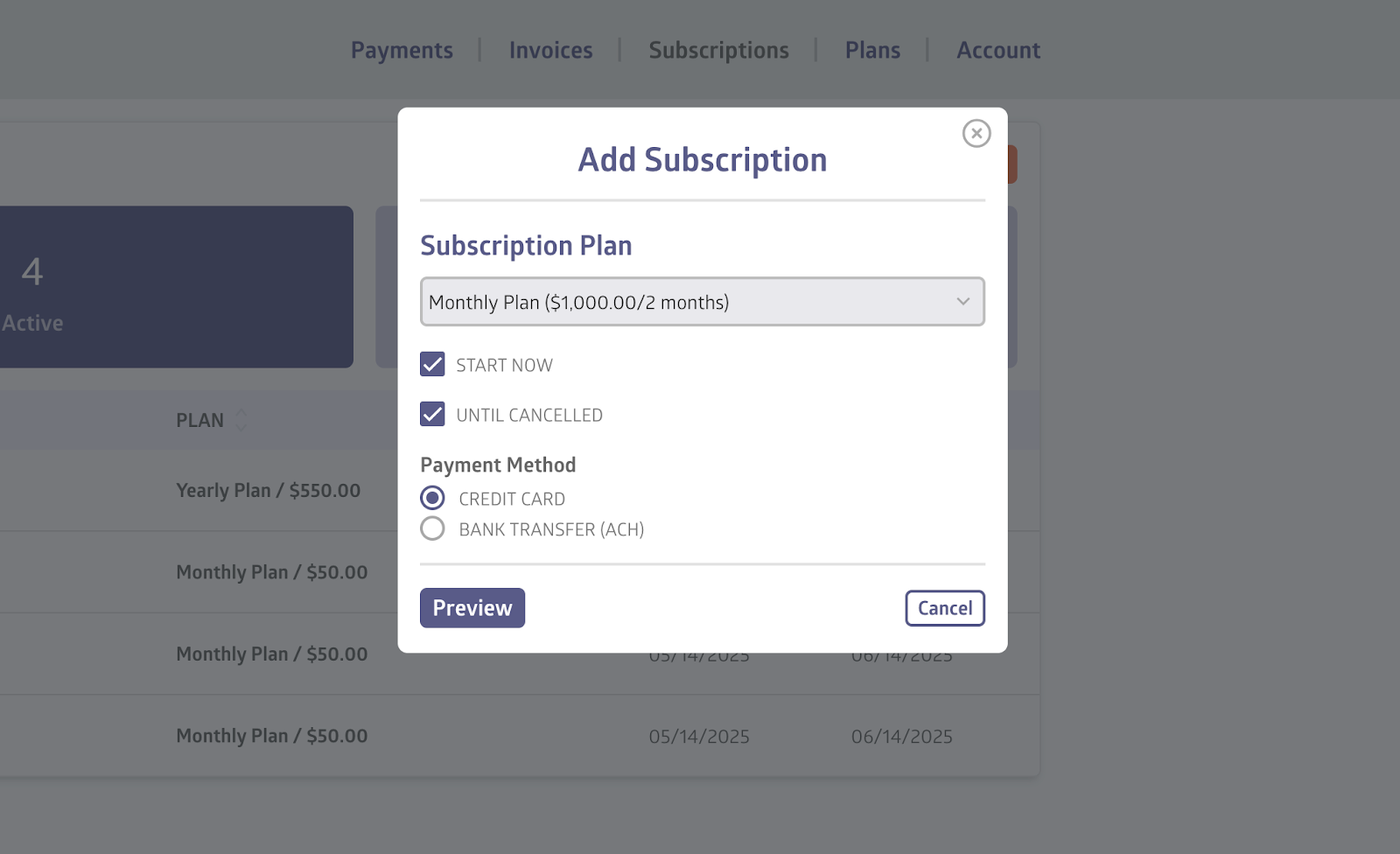
Task: Click the orange button behind the dialog
Action: pyautogui.click(x=1012, y=164)
